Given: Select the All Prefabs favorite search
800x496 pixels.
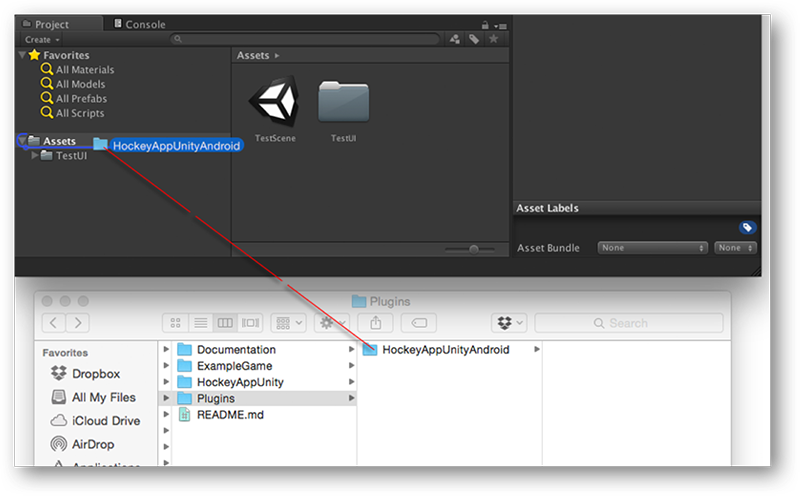Looking at the screenshot, I should click(x=74, y=98).
